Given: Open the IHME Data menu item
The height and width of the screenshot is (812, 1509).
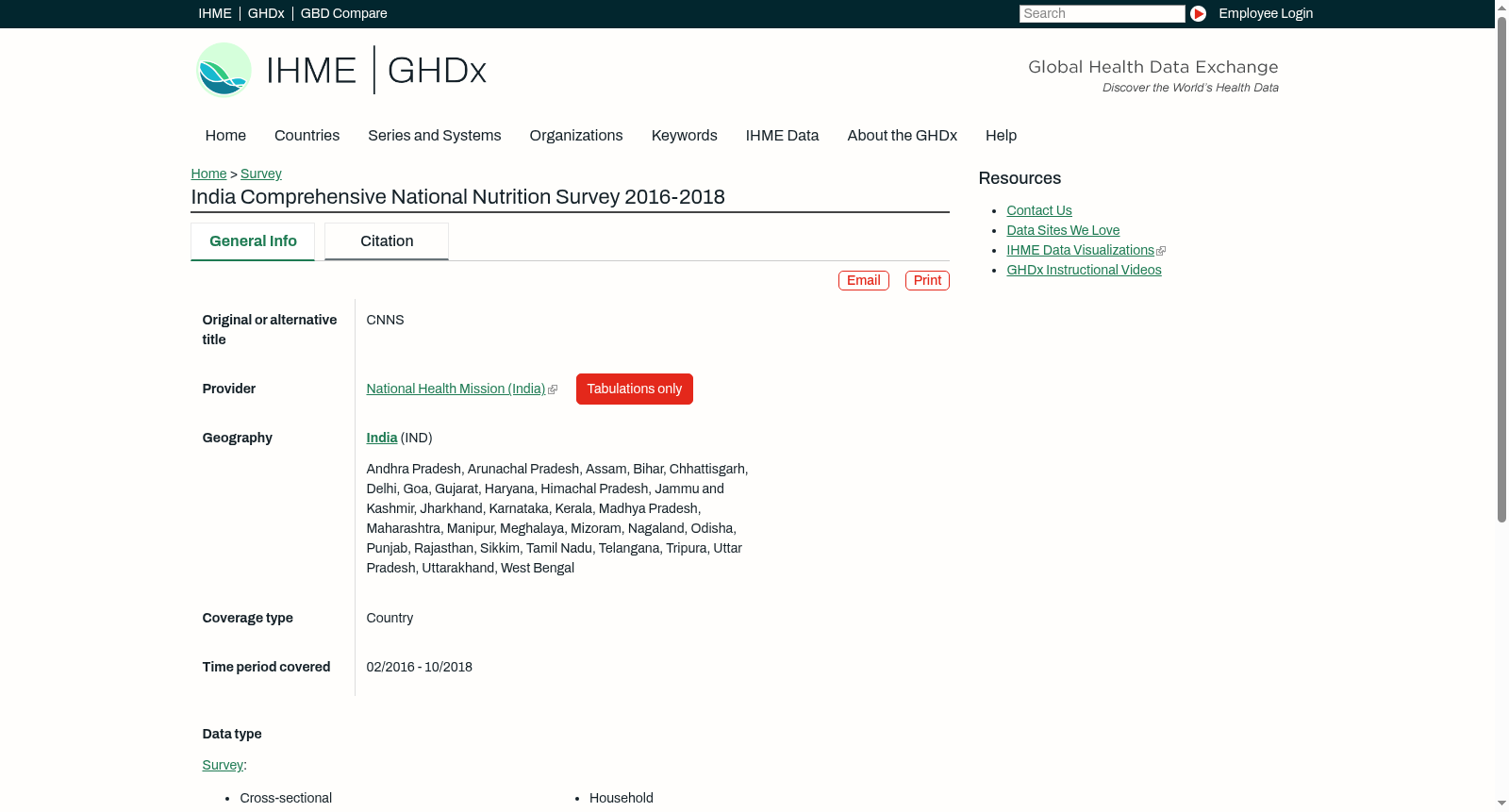Looking at the screenshot, I should point(782,136).
